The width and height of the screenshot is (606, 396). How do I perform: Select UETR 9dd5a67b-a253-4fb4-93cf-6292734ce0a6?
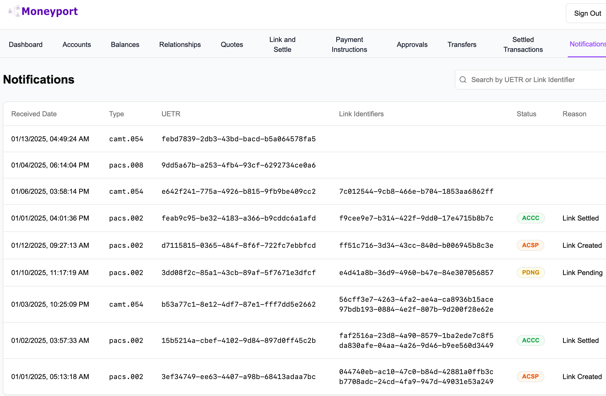238,165
